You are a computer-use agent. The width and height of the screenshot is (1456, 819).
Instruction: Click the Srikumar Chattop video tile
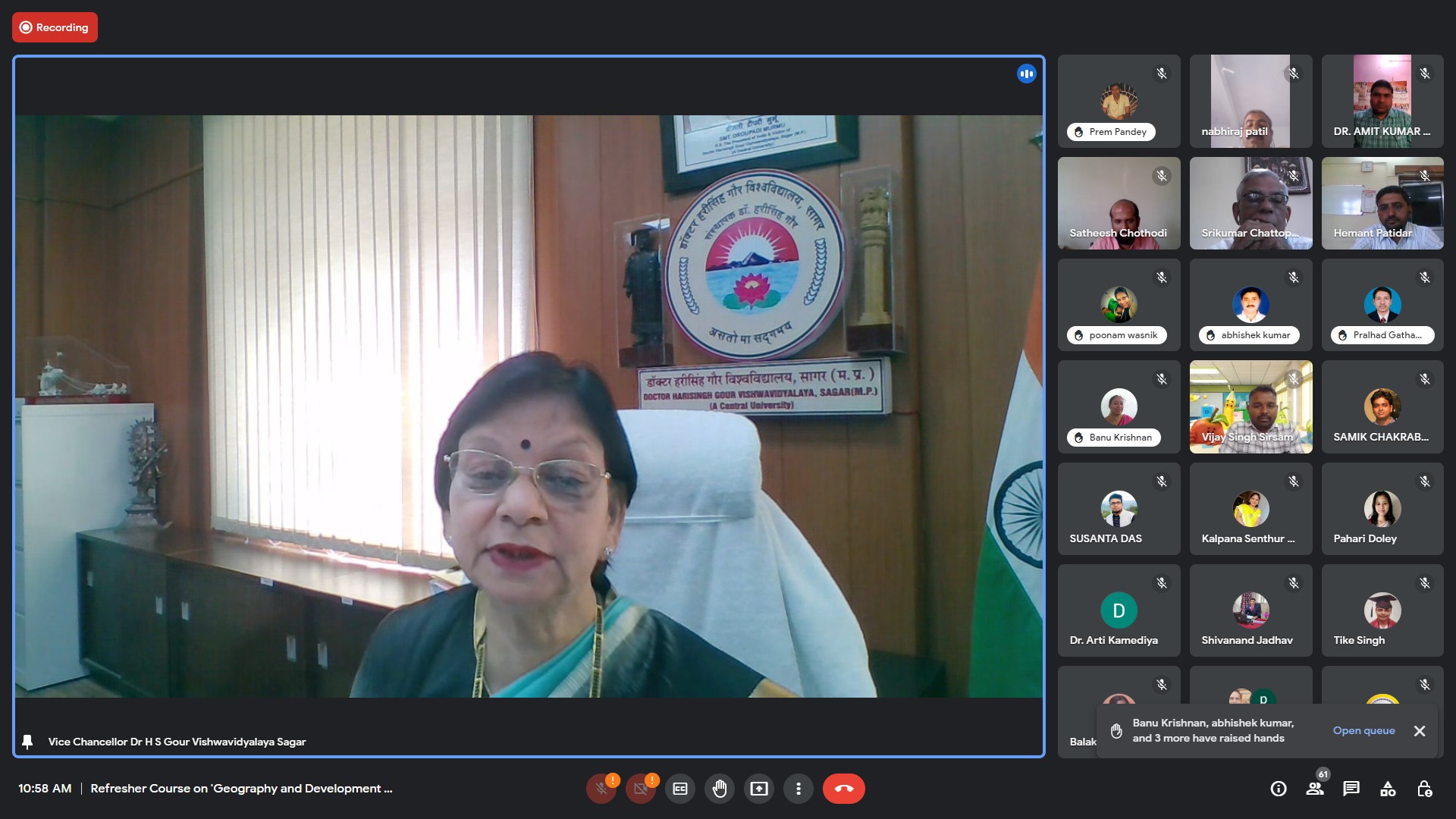click(1250, 202)
